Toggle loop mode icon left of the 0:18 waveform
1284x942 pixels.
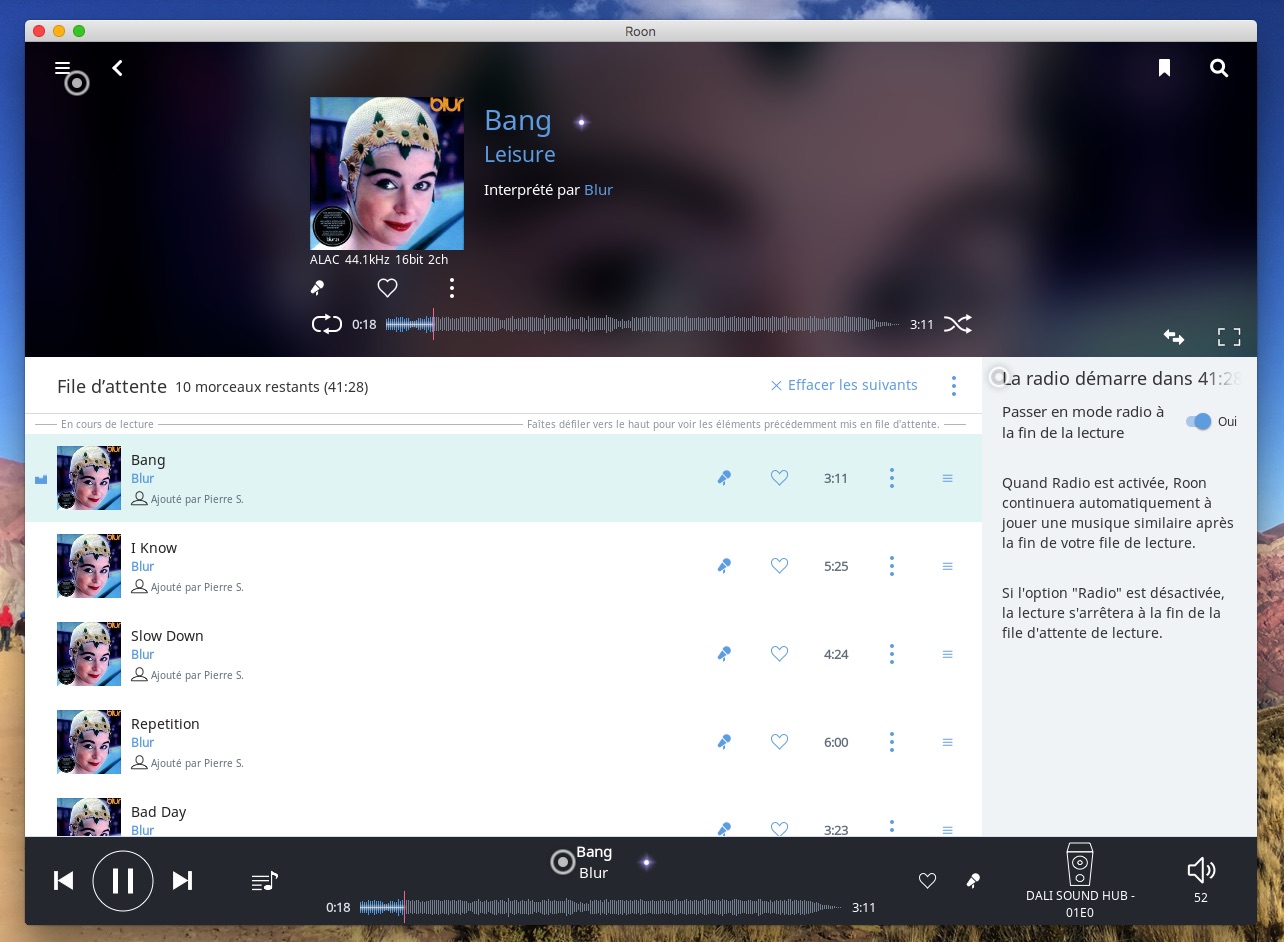(x=327, y=324)
